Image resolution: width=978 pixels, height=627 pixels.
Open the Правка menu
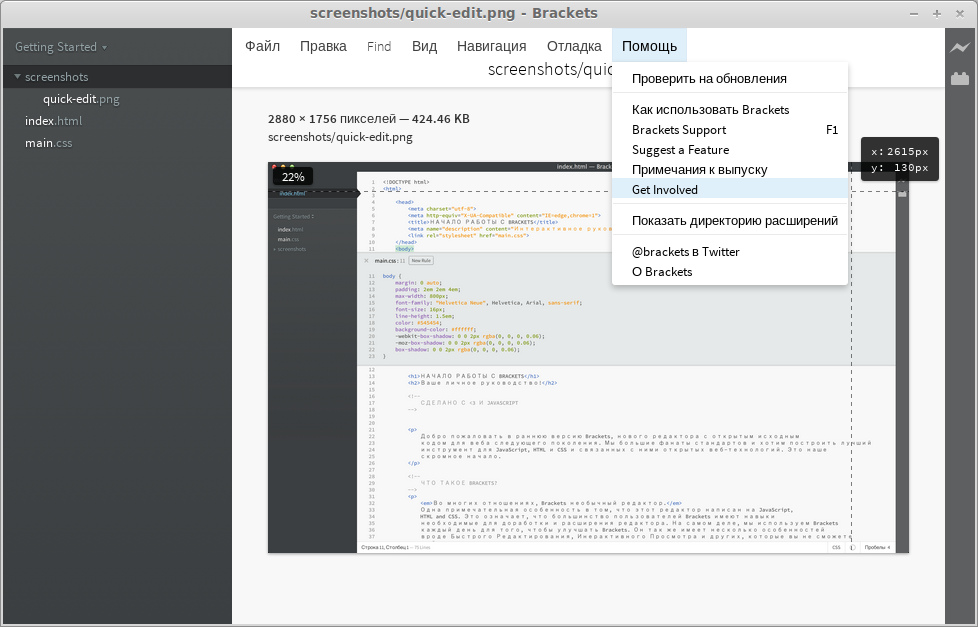(x=323, y=46)
